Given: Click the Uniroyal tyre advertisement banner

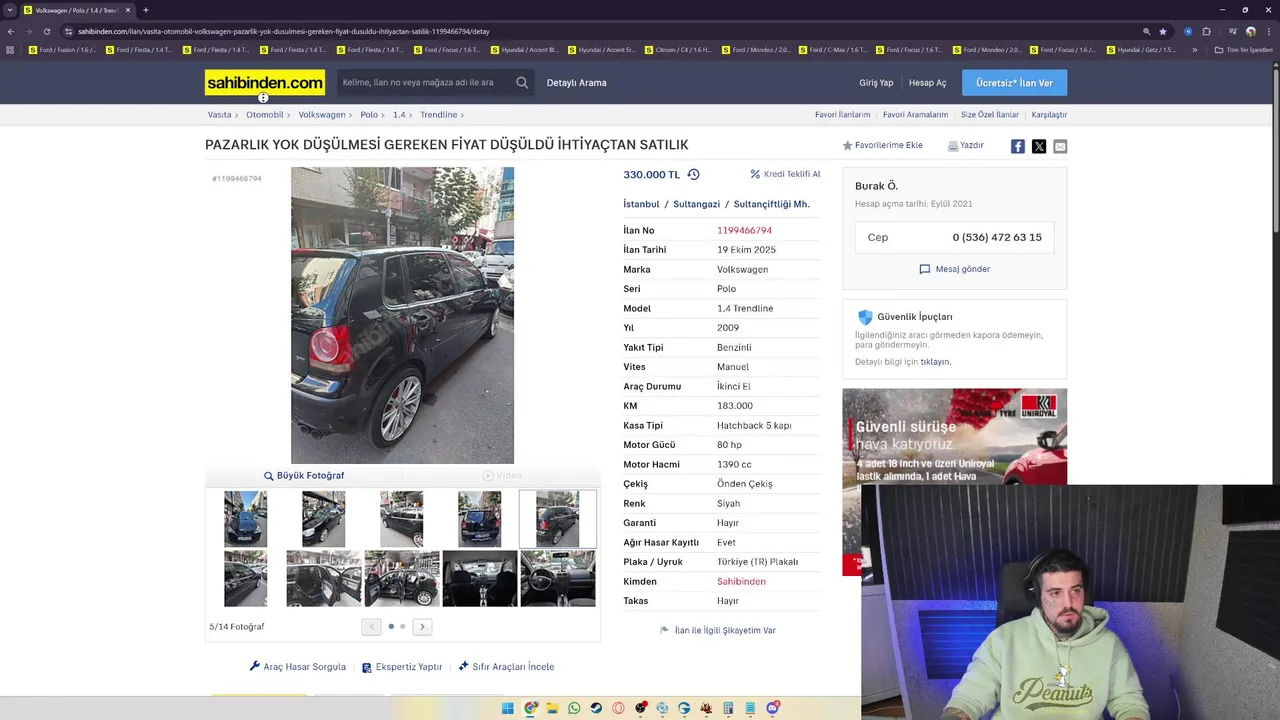Looking at the screenshot, I should coord(954,436).
